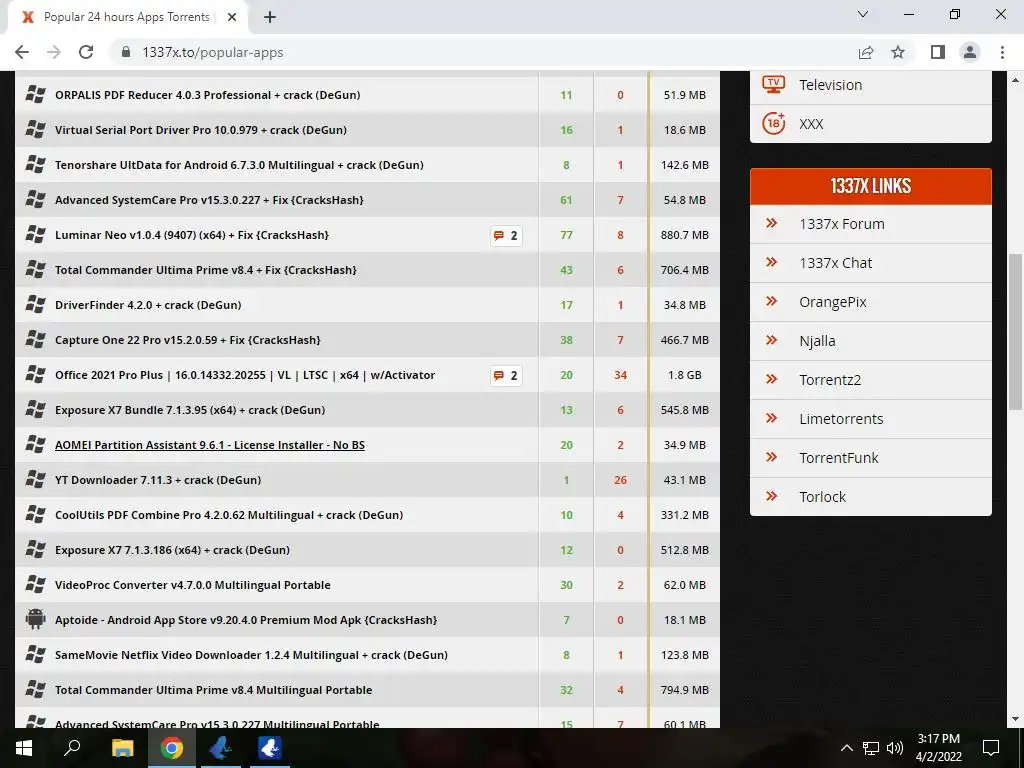Open the volume control in tray
This screenshot has width=1024, height=768.
point(895,748)
